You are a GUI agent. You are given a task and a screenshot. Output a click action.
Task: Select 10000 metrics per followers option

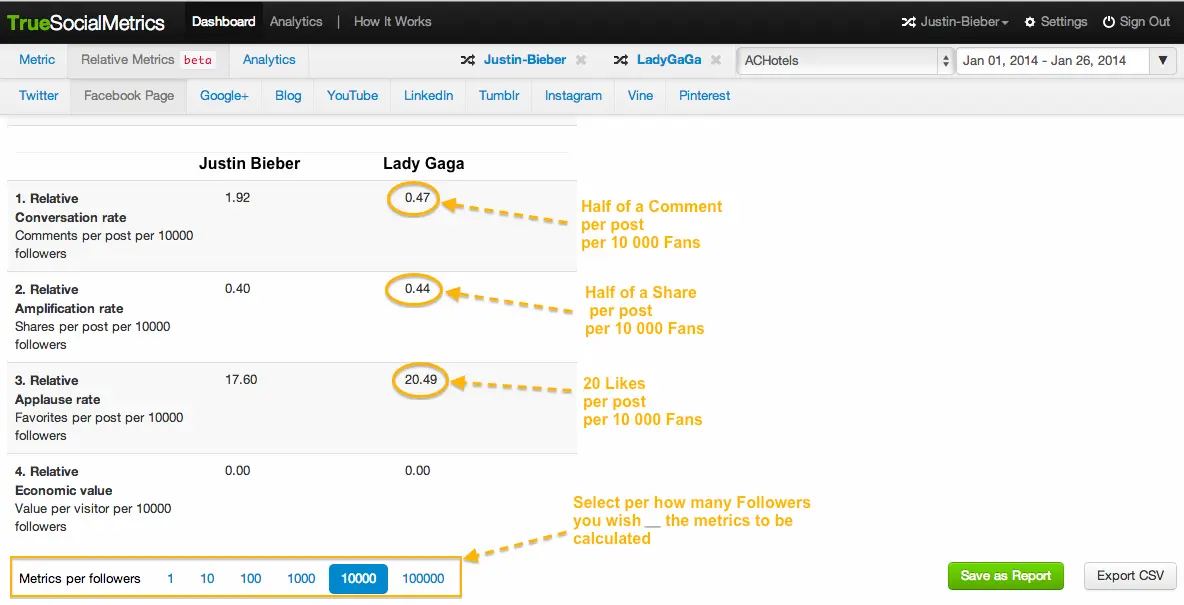click(x=358, y=578)
